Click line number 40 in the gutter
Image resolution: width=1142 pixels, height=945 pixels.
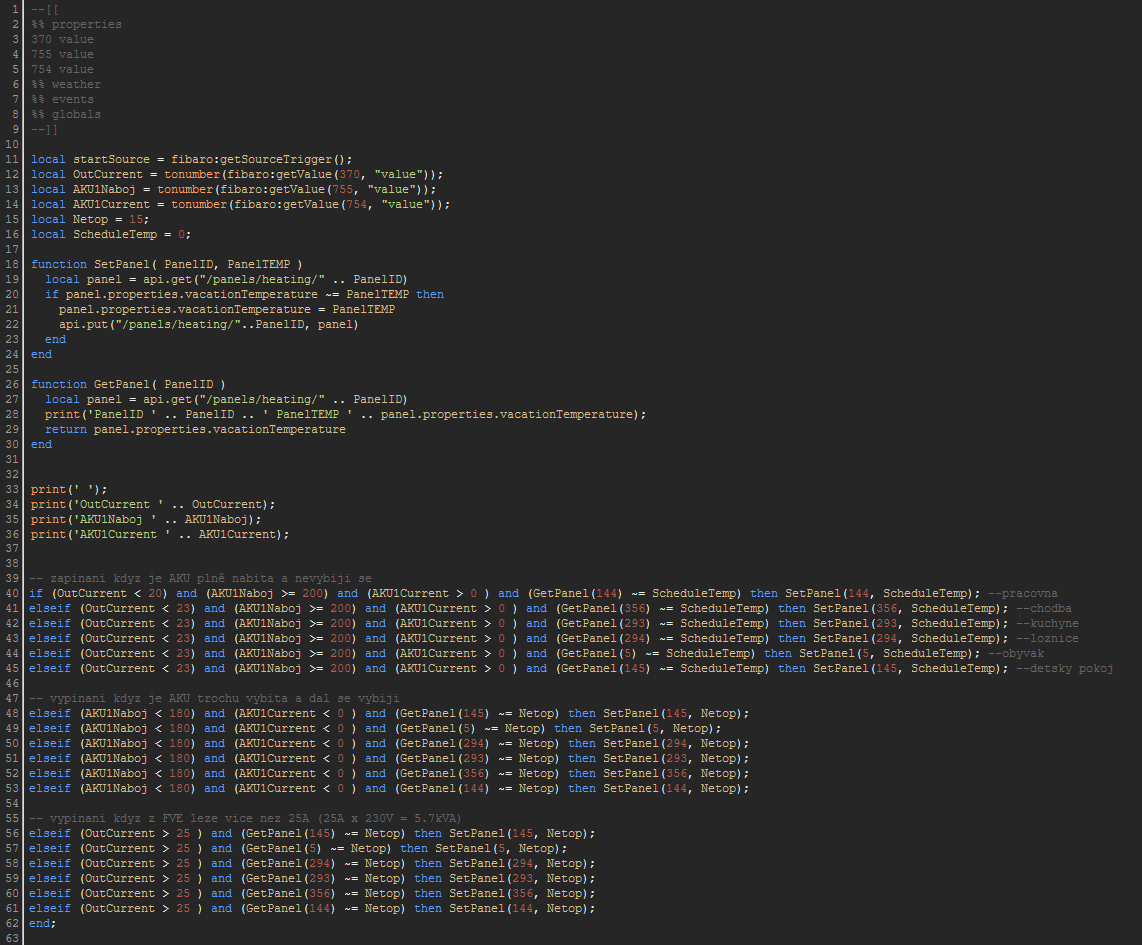(12, 593)
